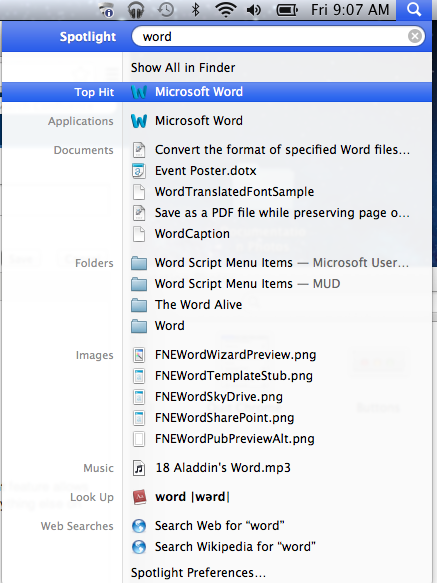Screen dimensions: 437x583
Task: Click the folder icon for MUD result
Action: coord(139,284)
